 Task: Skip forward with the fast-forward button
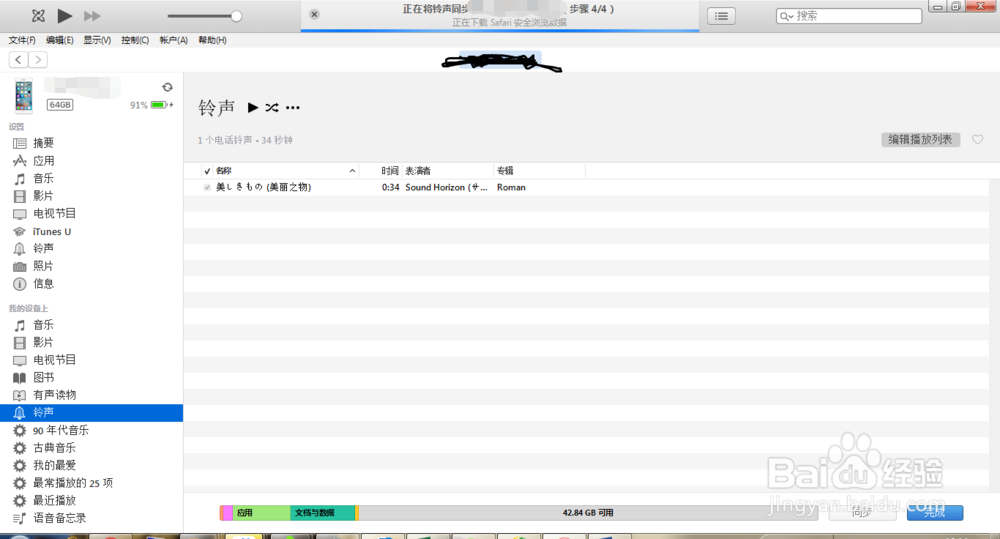tap(92, 16)
